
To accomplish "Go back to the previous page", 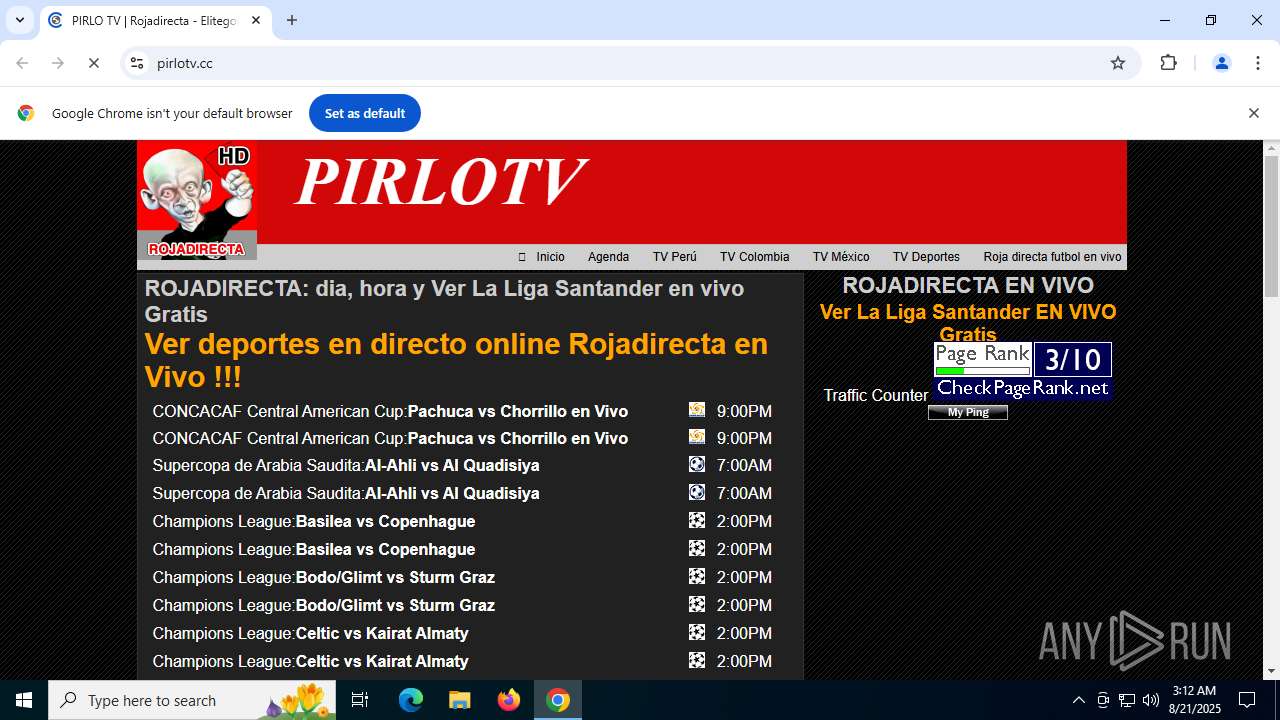I will (x=22, y=63).
